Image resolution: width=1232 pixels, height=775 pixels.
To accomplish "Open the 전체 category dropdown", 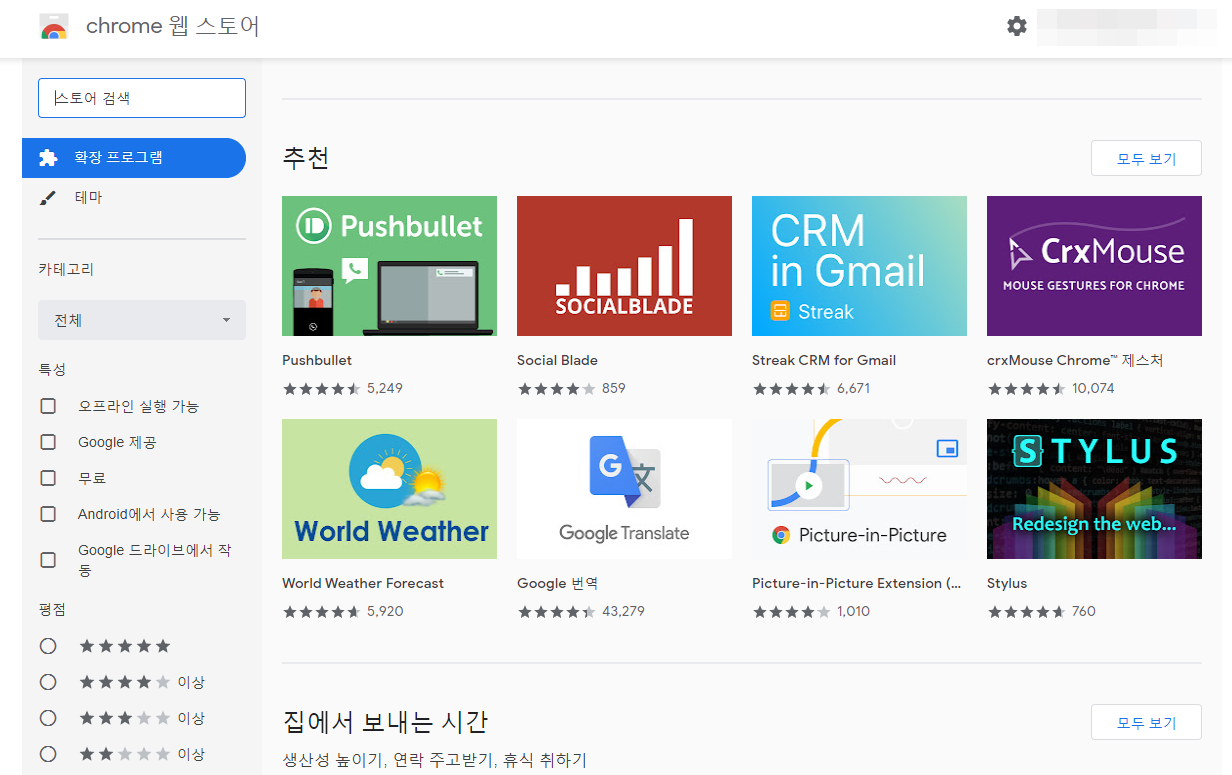I will (x=142, y=320).
